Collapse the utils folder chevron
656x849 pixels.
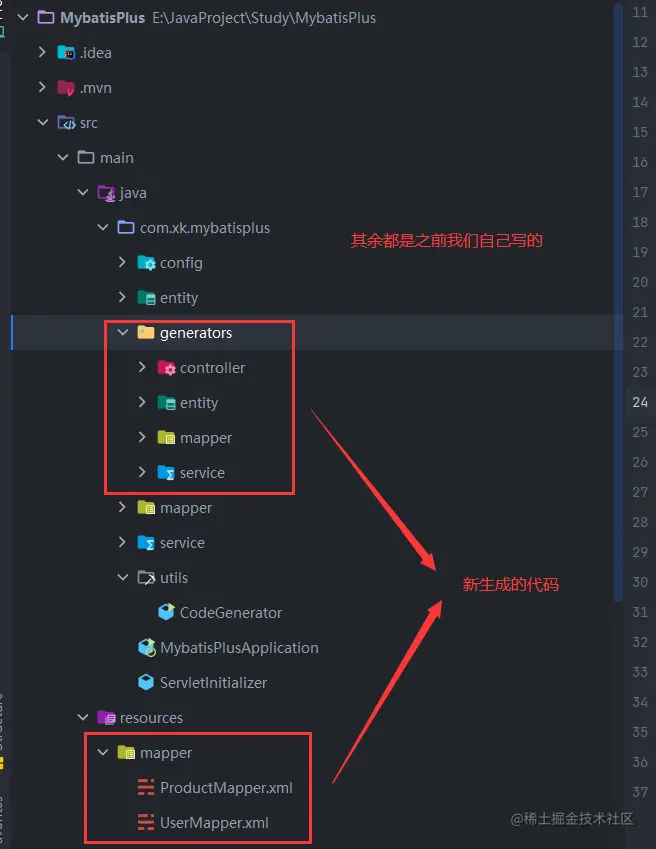(123, 578)
